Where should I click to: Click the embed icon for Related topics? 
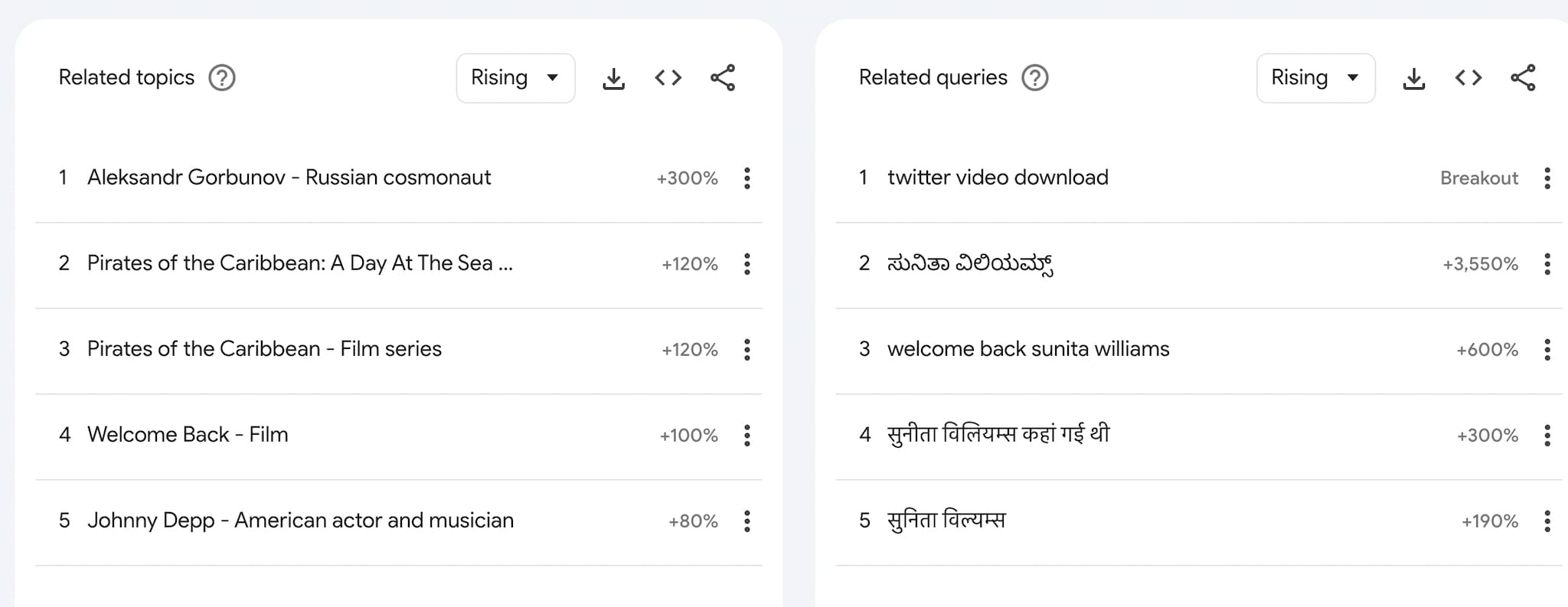[x=668, y=78]
